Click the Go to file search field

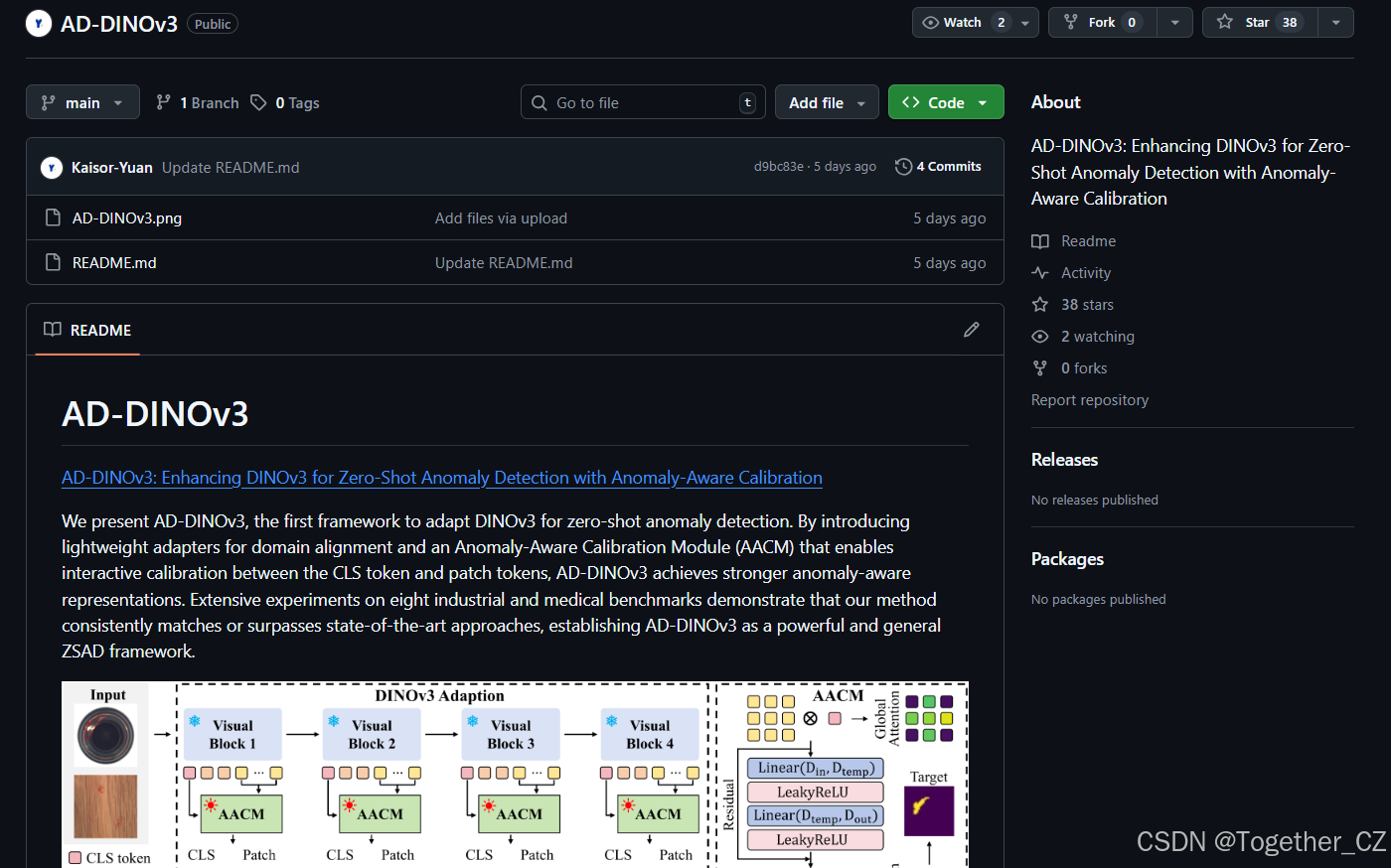tap(643, 101)
